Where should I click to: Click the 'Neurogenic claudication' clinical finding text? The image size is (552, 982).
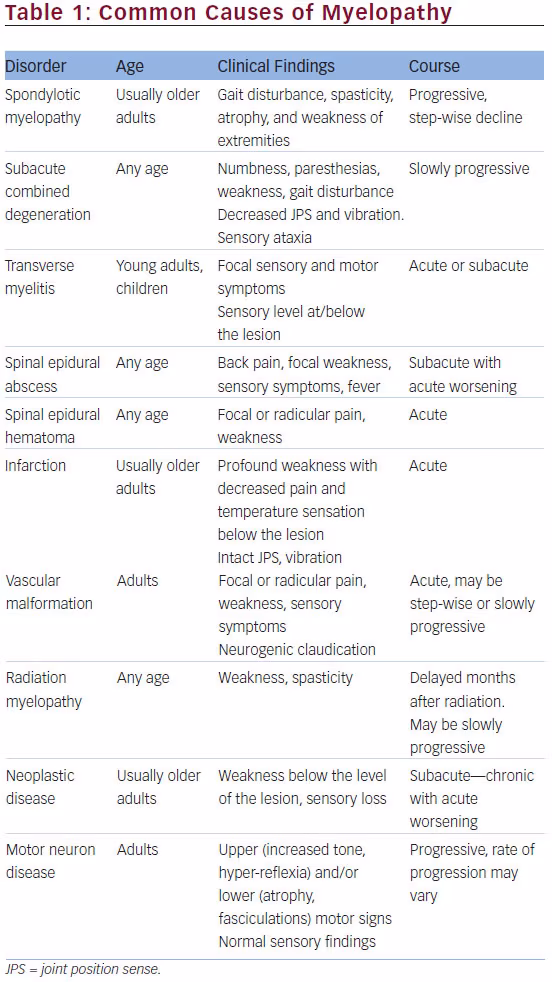(297, 649)
